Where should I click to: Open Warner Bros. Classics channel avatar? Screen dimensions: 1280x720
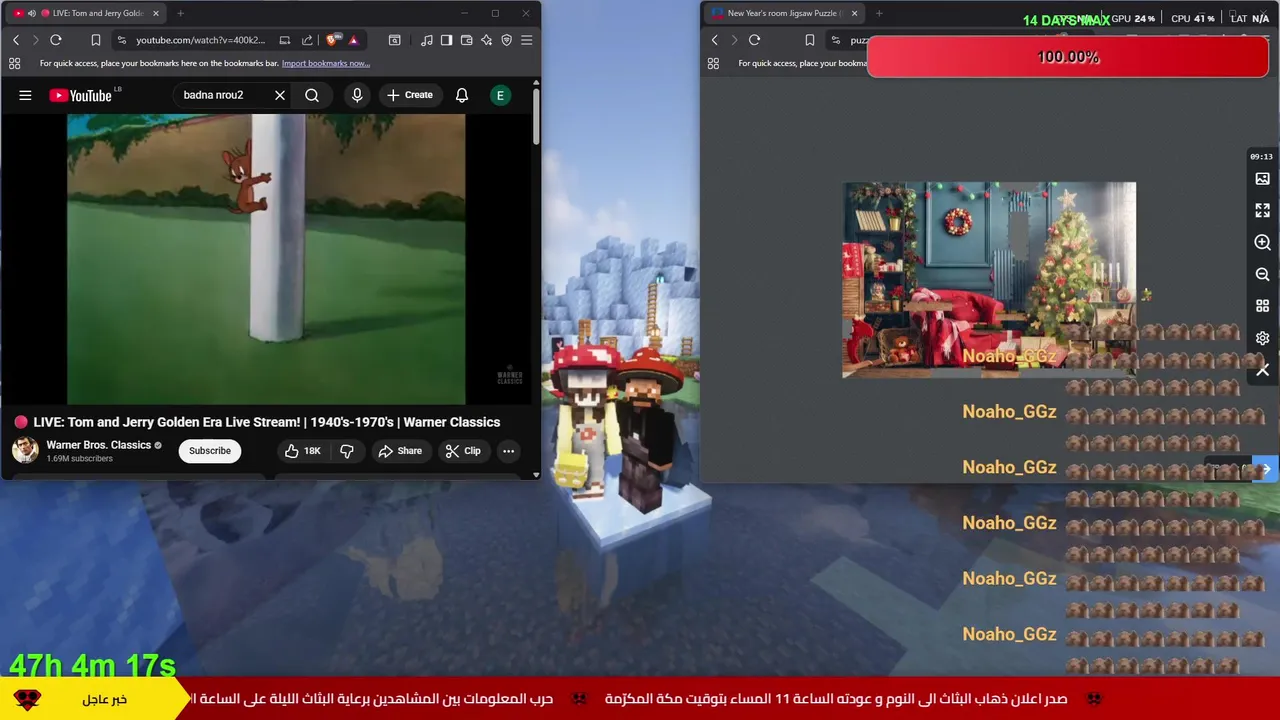coord(25,450)
